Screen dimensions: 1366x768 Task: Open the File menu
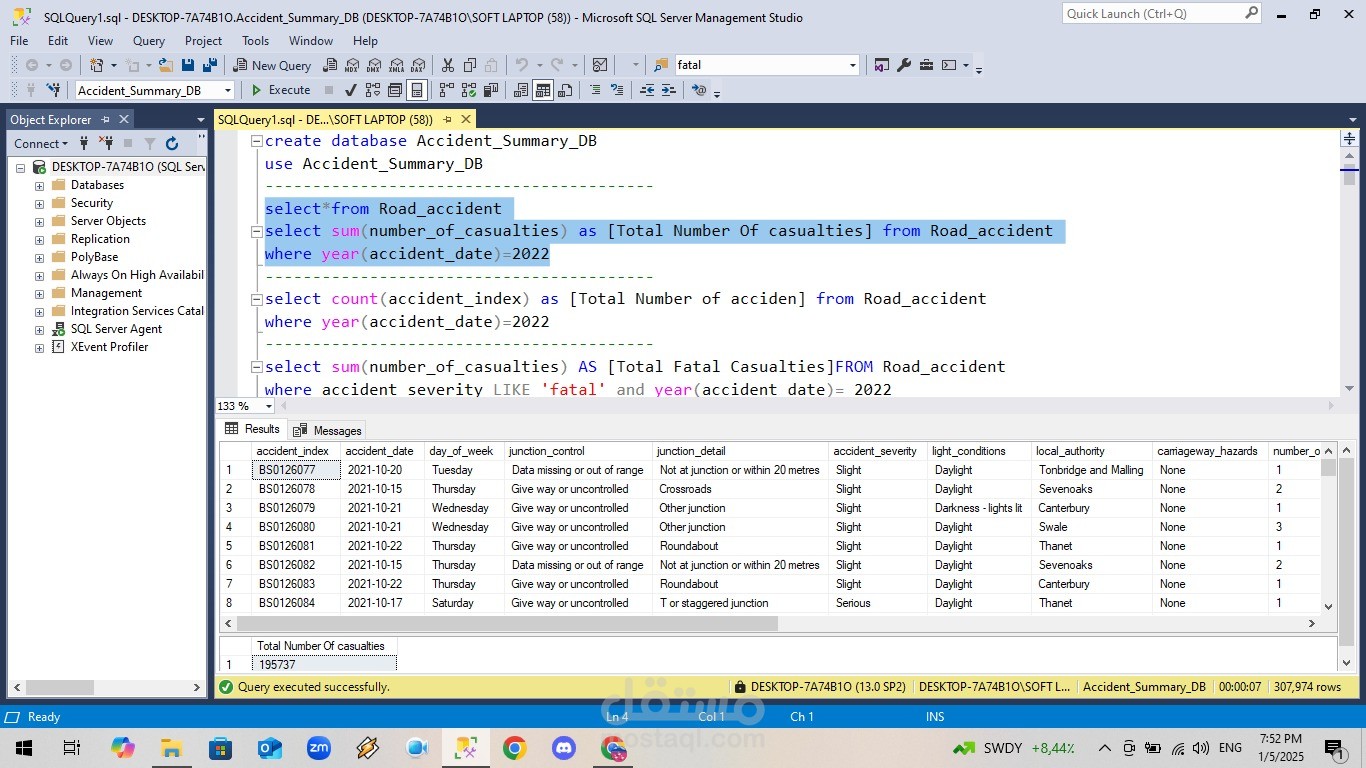click(19, 41)
